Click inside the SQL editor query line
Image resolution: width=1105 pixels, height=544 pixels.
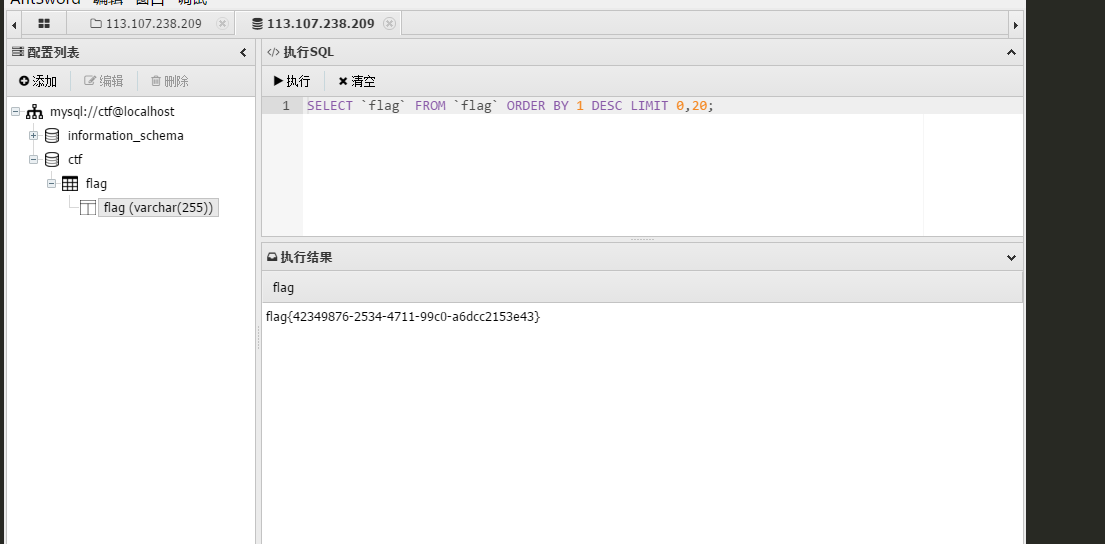(x=510, y=105)
